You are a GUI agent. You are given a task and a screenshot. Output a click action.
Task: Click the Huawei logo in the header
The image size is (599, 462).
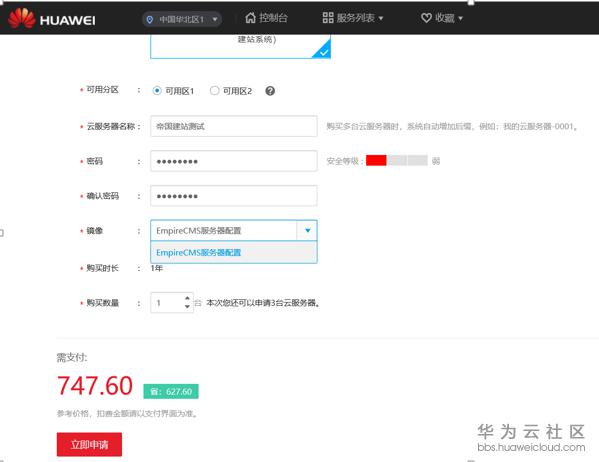[51, 18]
